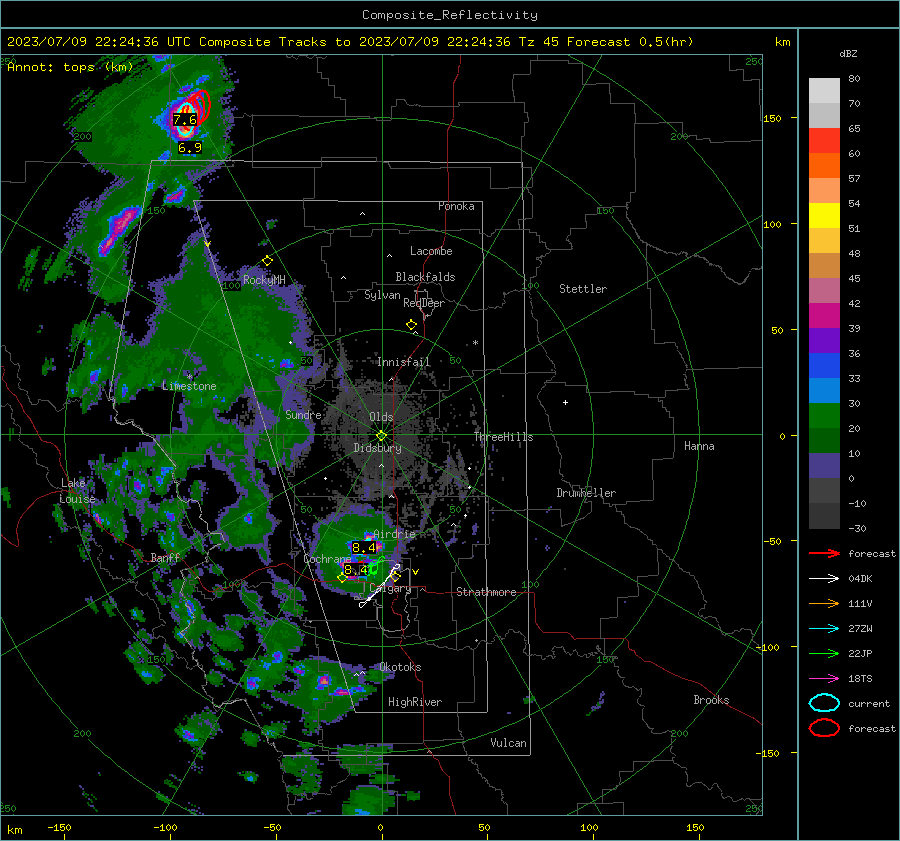Click the storm top label 7.6

pyautogui.click(x=185, y=119)
